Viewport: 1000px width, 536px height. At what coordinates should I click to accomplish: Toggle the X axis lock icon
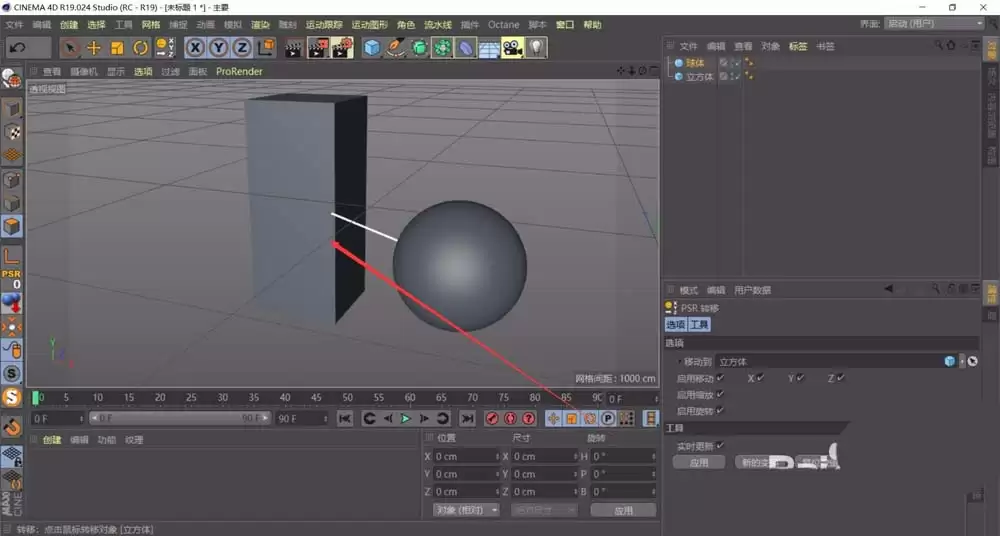pyautogui.click(x=195, y=47)
